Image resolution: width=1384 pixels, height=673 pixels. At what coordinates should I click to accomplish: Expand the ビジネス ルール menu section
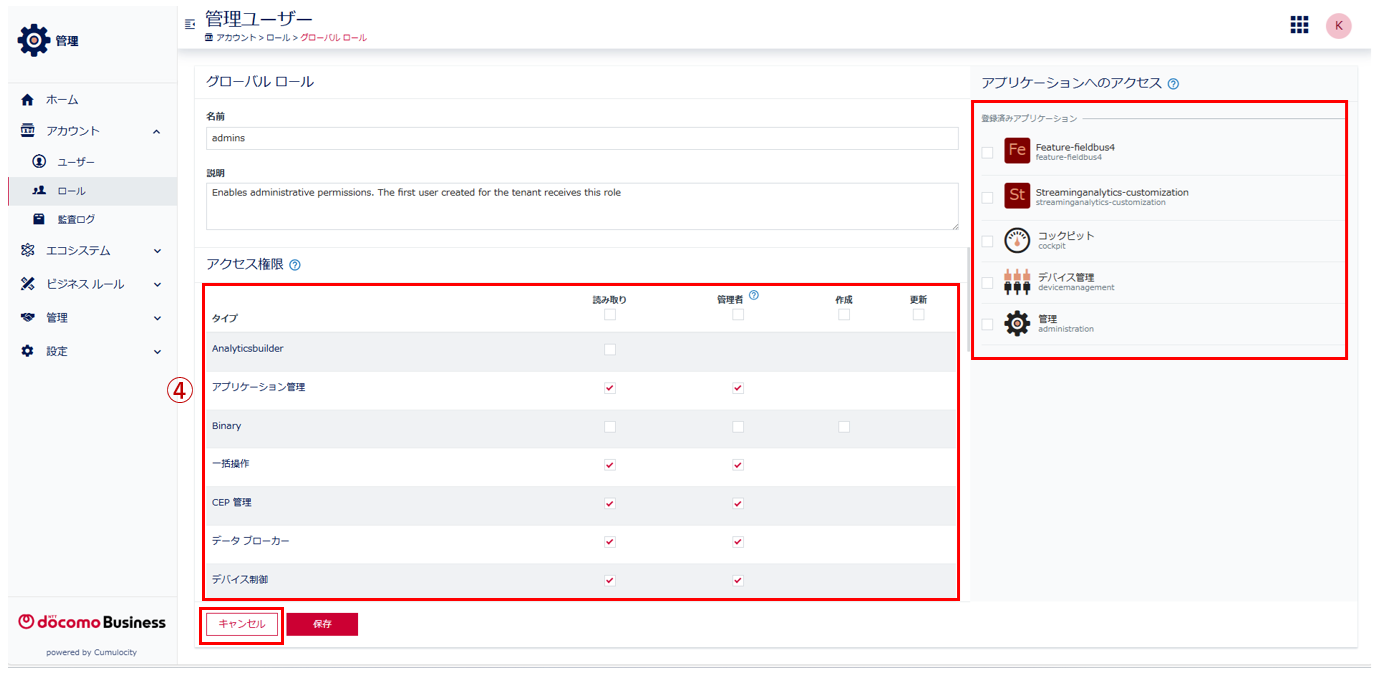pos(92,284)
